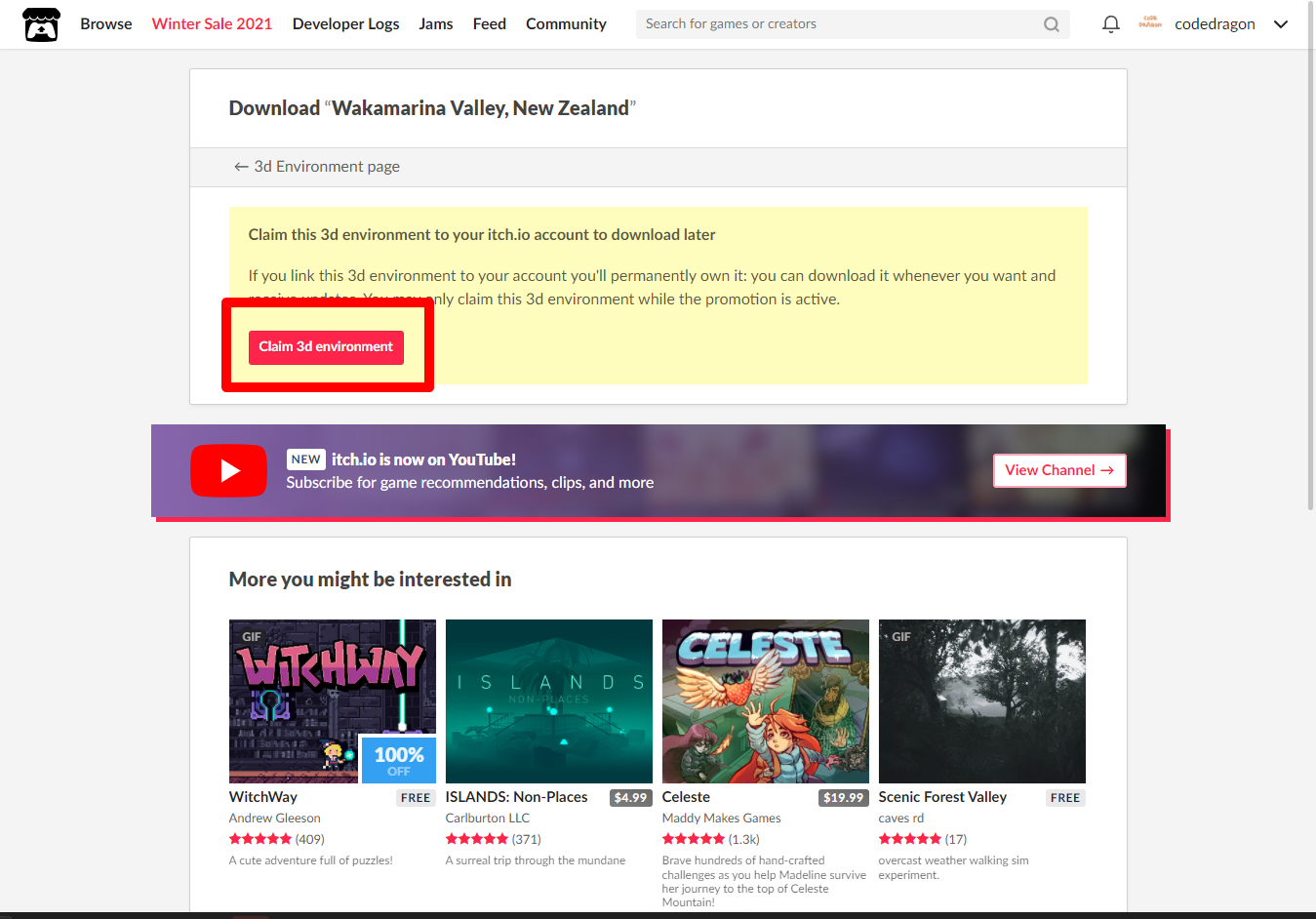This screenshot has width=1316, height=919.
Task: Click Scenic Forest Valley title link
Action: [x=942, y=797]
